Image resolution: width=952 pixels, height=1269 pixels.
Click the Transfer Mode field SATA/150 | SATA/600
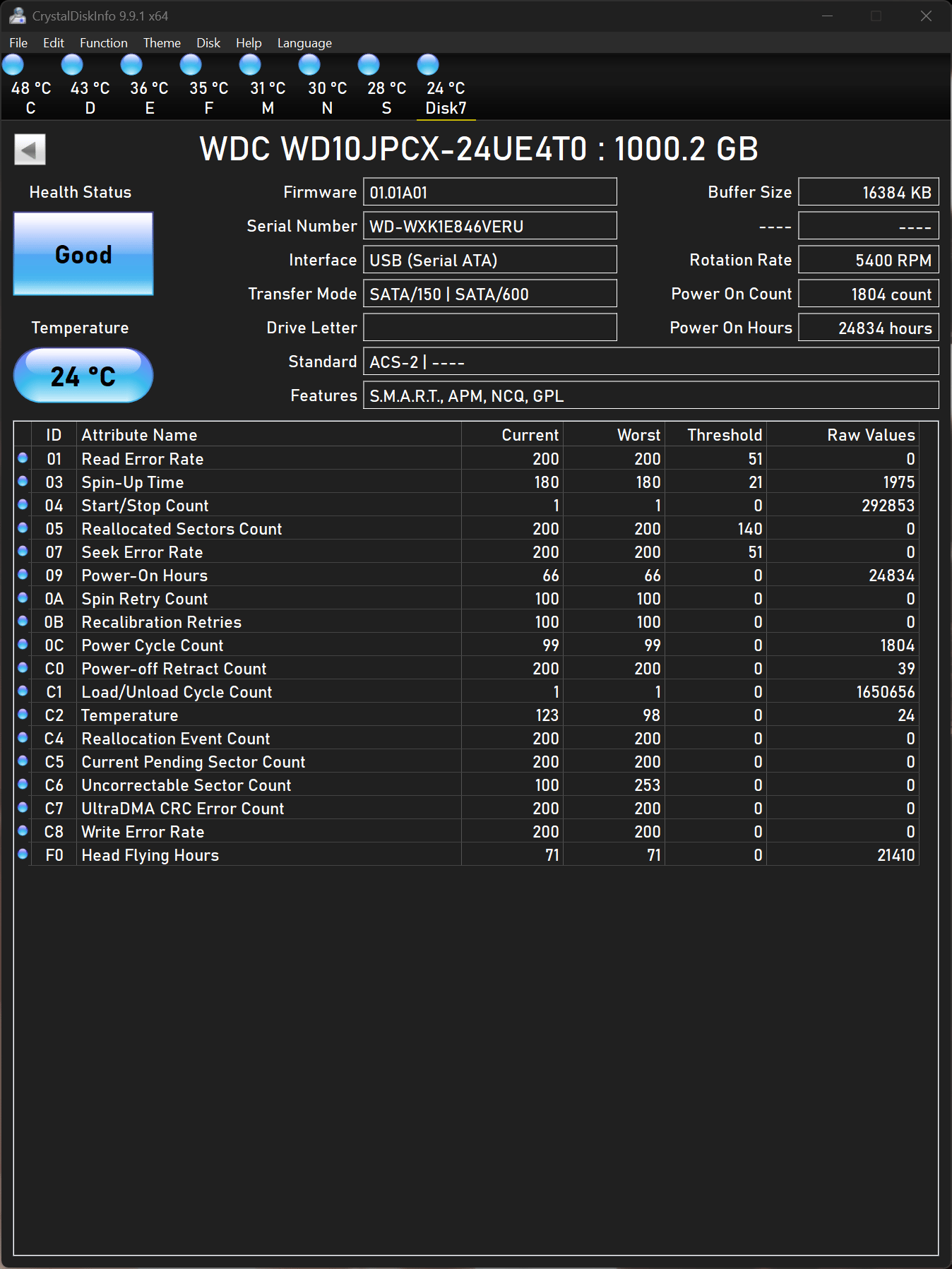(489, 294)
